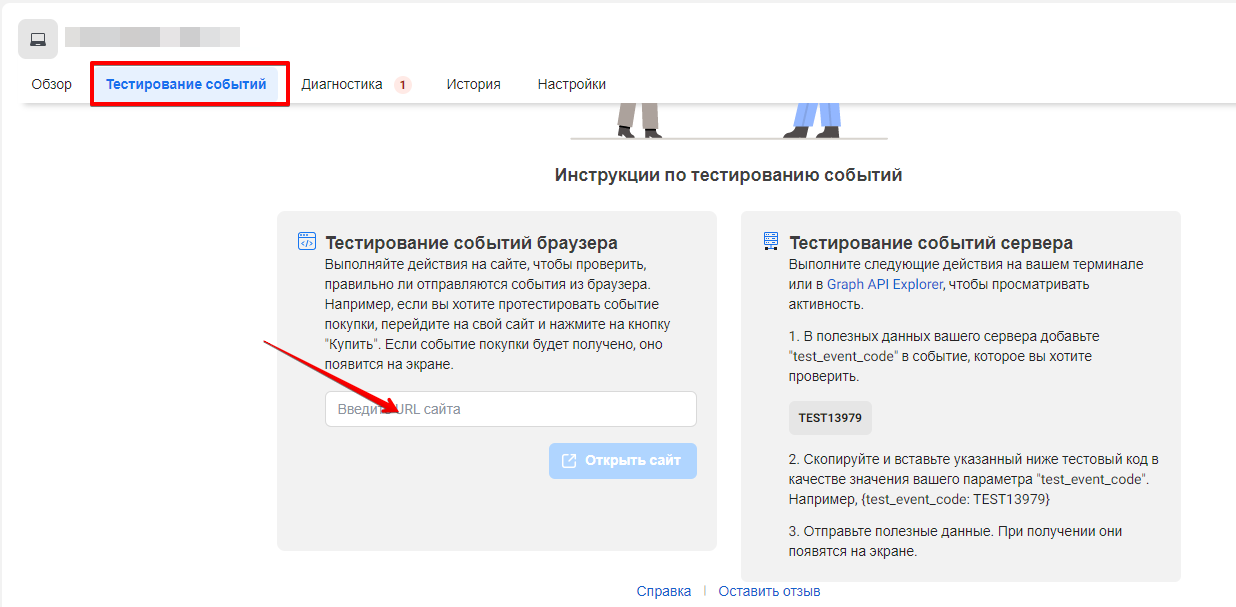This screenshot has height=607, width=1236.
Task: Follow the Graph API Explorer link
Action: point(884,284)
